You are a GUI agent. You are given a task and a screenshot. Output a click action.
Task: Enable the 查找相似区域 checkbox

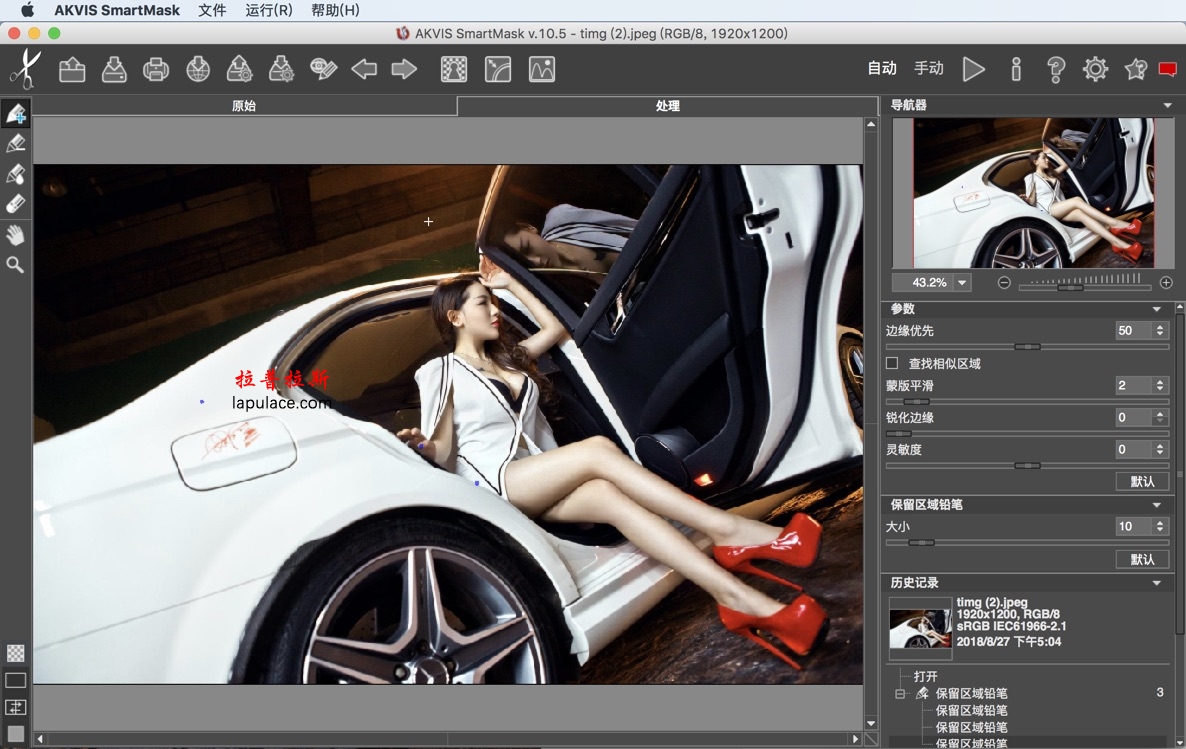(x=889, y=362)
